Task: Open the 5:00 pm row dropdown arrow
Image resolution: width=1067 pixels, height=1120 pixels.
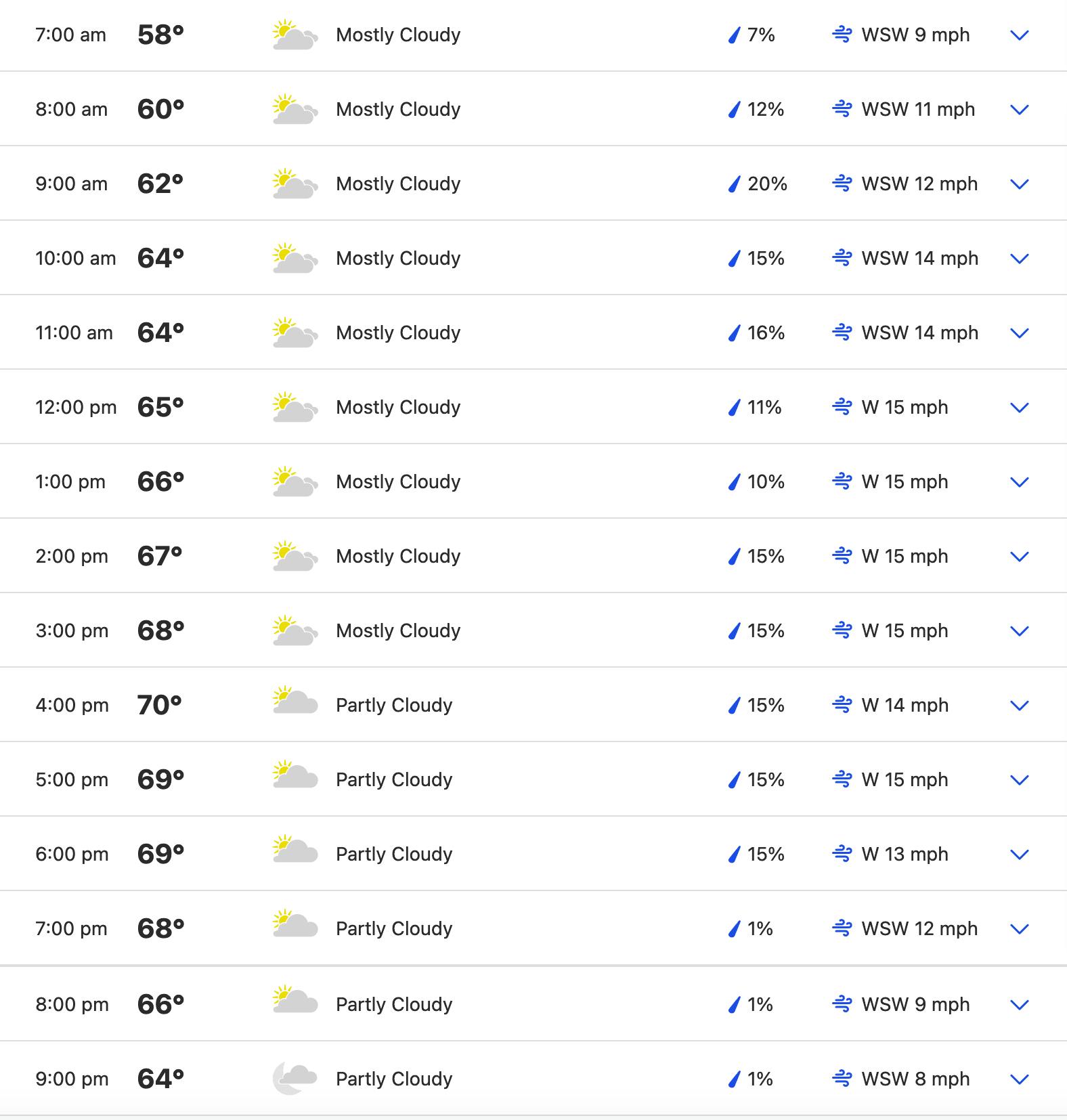Action: 1020,780
